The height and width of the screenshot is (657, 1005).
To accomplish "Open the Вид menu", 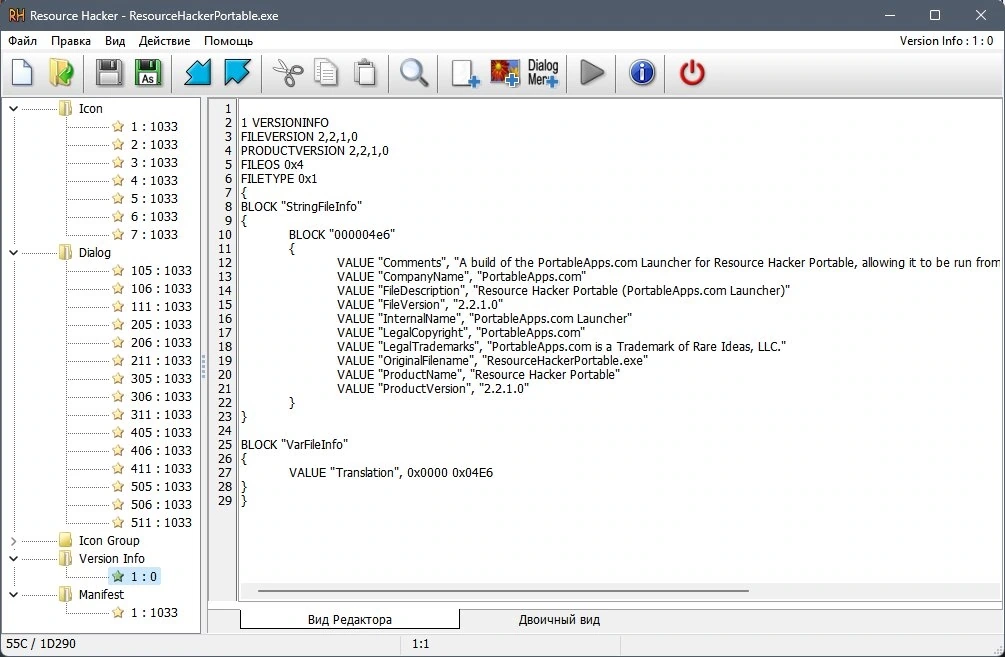I will [115, 41].
